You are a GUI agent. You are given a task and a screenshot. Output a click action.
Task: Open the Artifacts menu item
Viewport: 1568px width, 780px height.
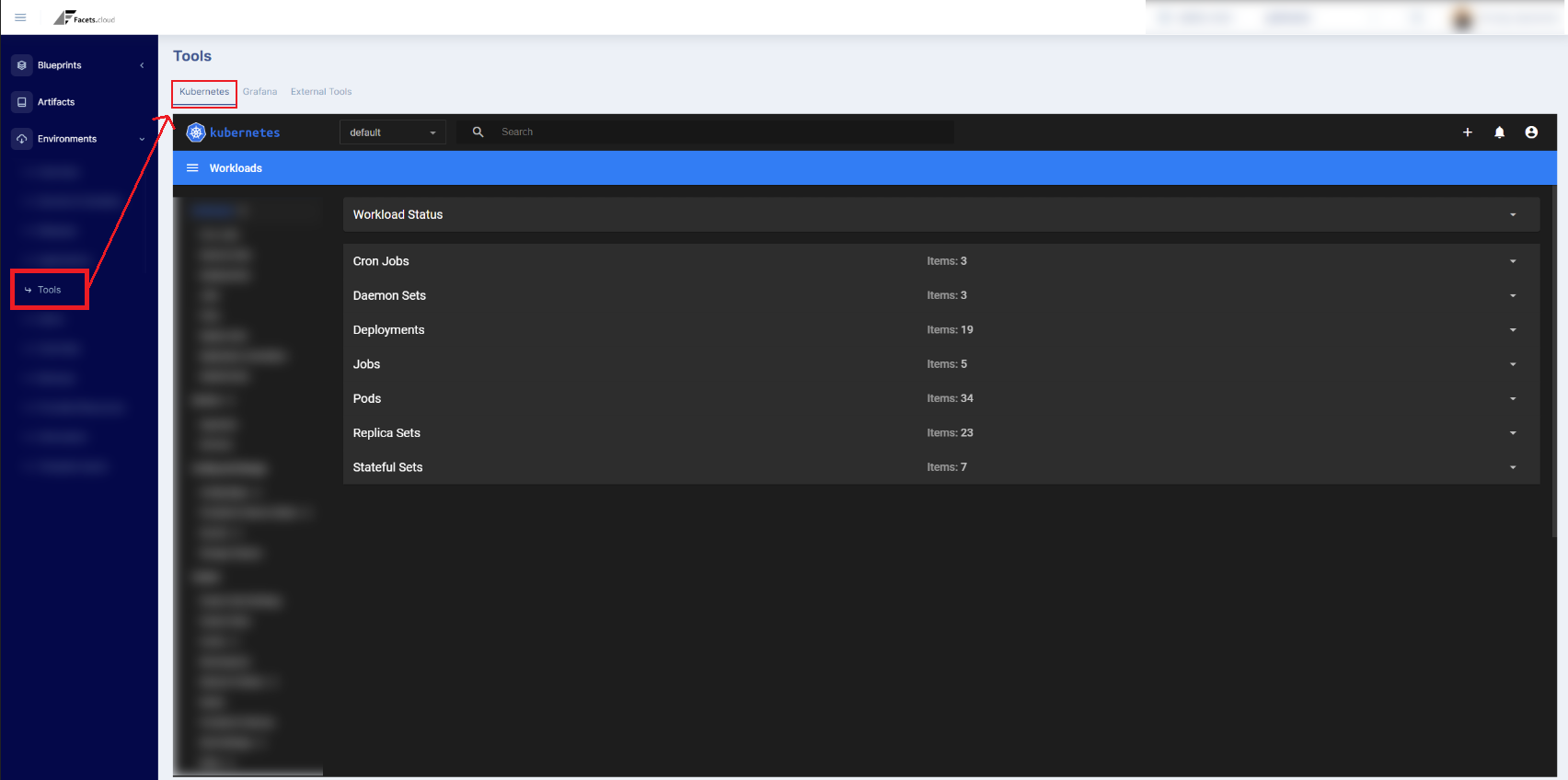coord(56,102)
